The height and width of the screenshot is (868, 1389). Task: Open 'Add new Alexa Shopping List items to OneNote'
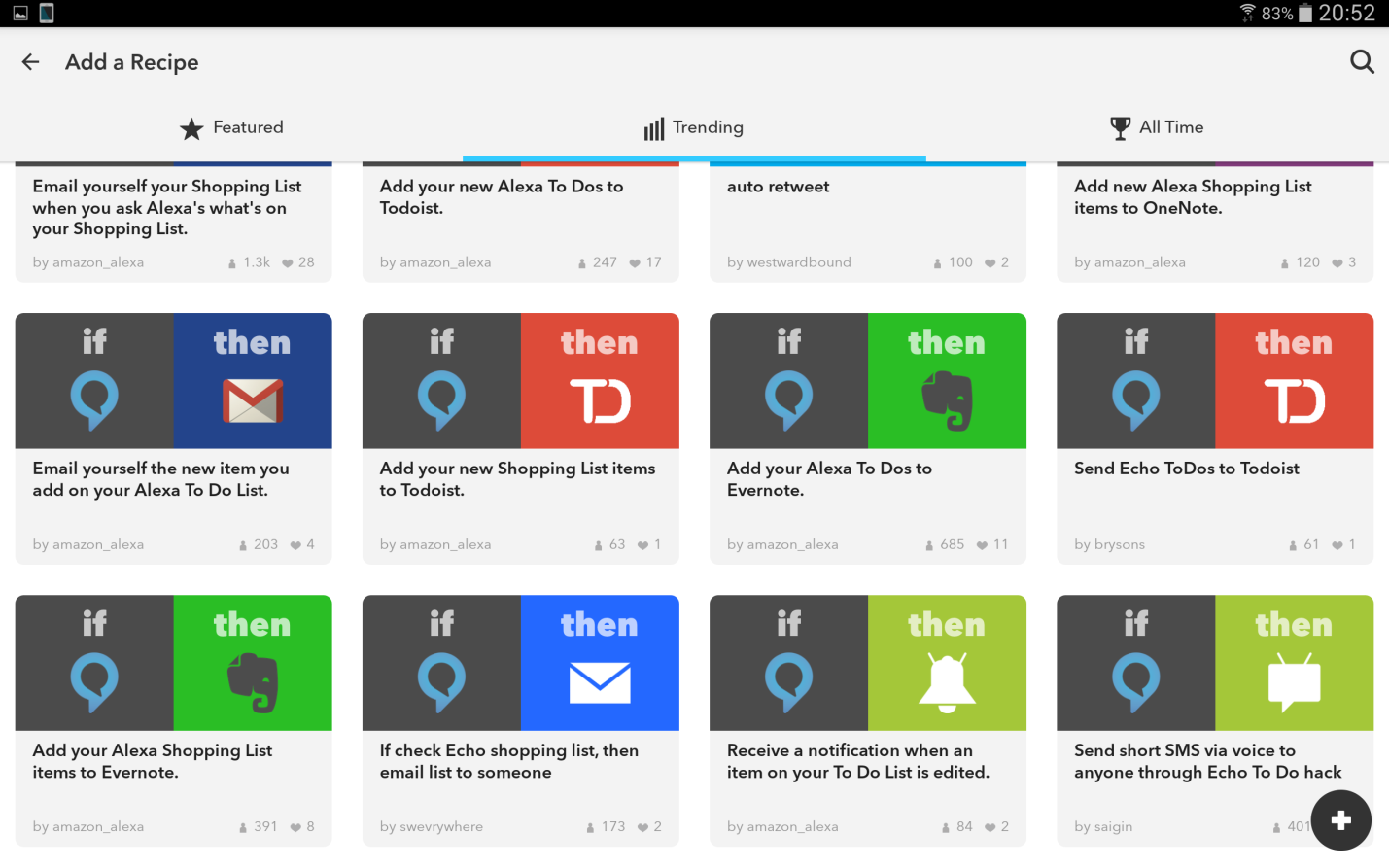[1193, 196]
